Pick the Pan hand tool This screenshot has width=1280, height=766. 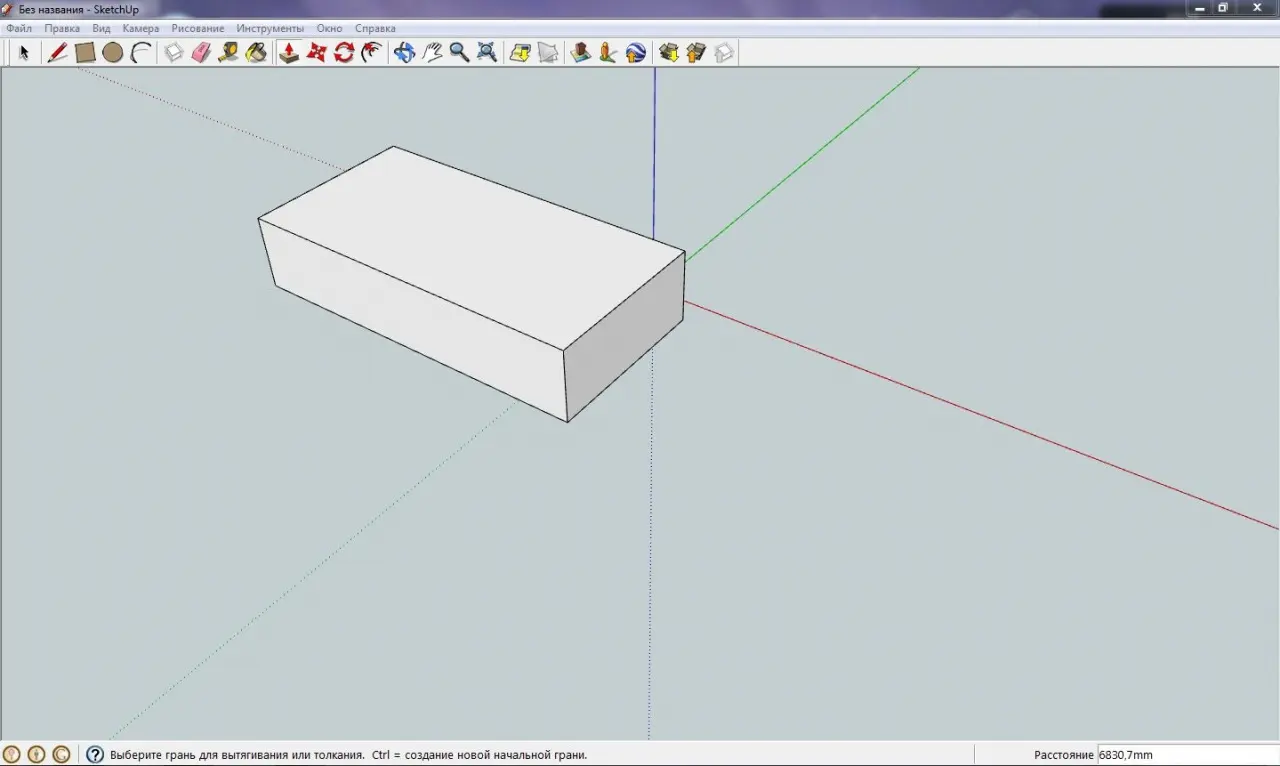click(432, 53)
